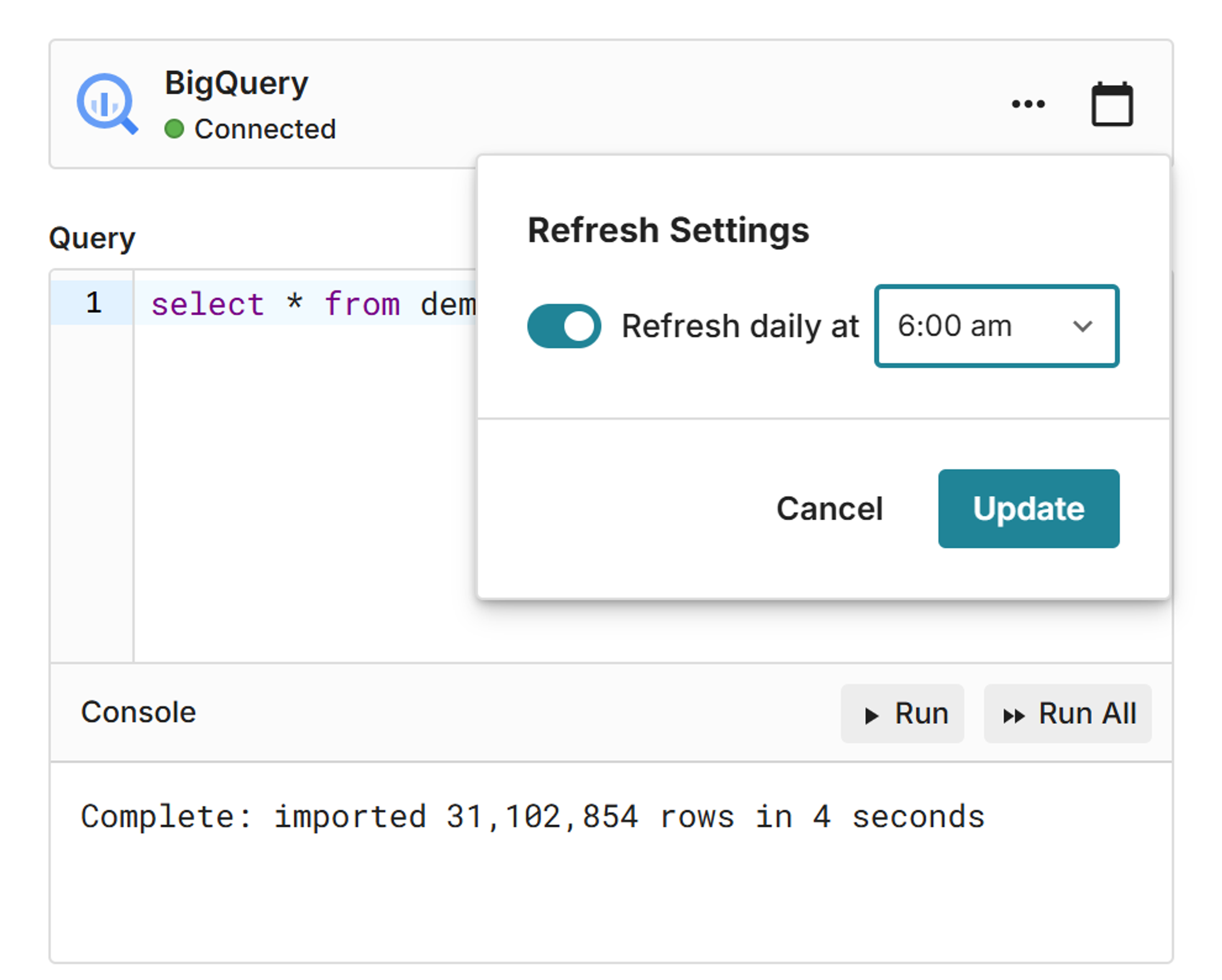
Task: Click the BigQuery connection title
Action: [x=236, y=83]
